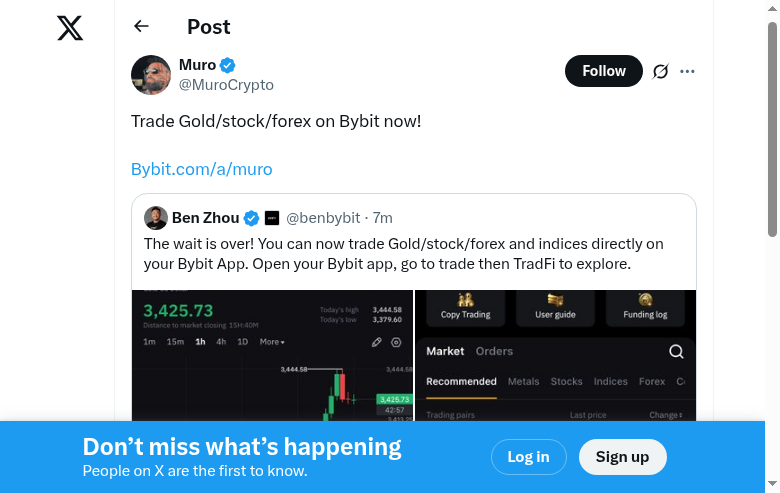
Task: Click the search magnifier icon in the Market panel
Action: [x=676, y=351]
